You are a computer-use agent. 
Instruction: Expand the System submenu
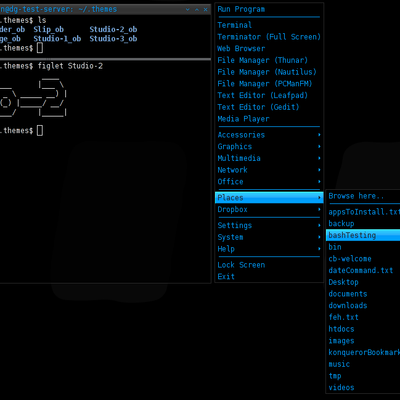point(269,237)
